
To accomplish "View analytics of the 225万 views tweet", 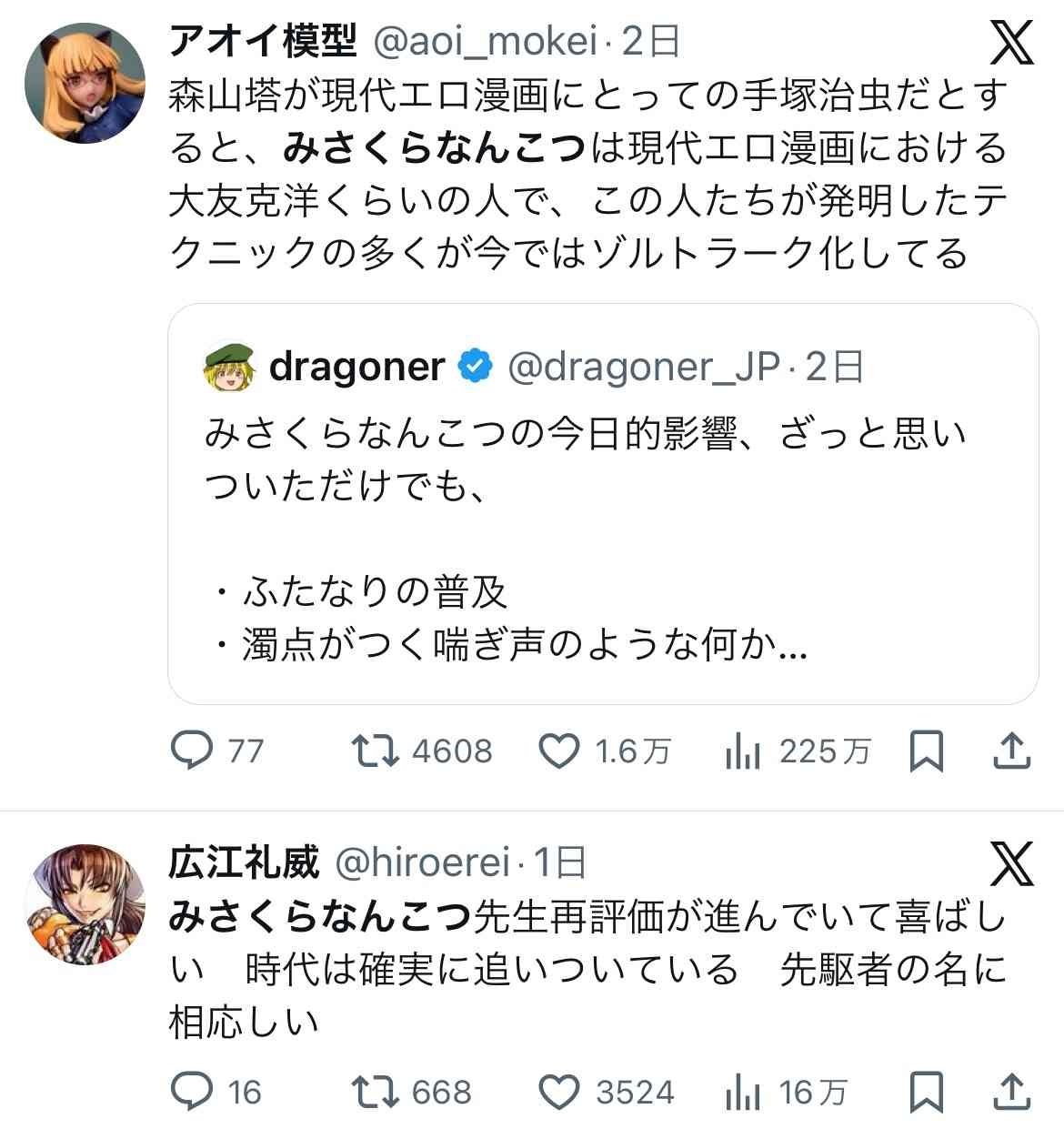I will (743, 751).
